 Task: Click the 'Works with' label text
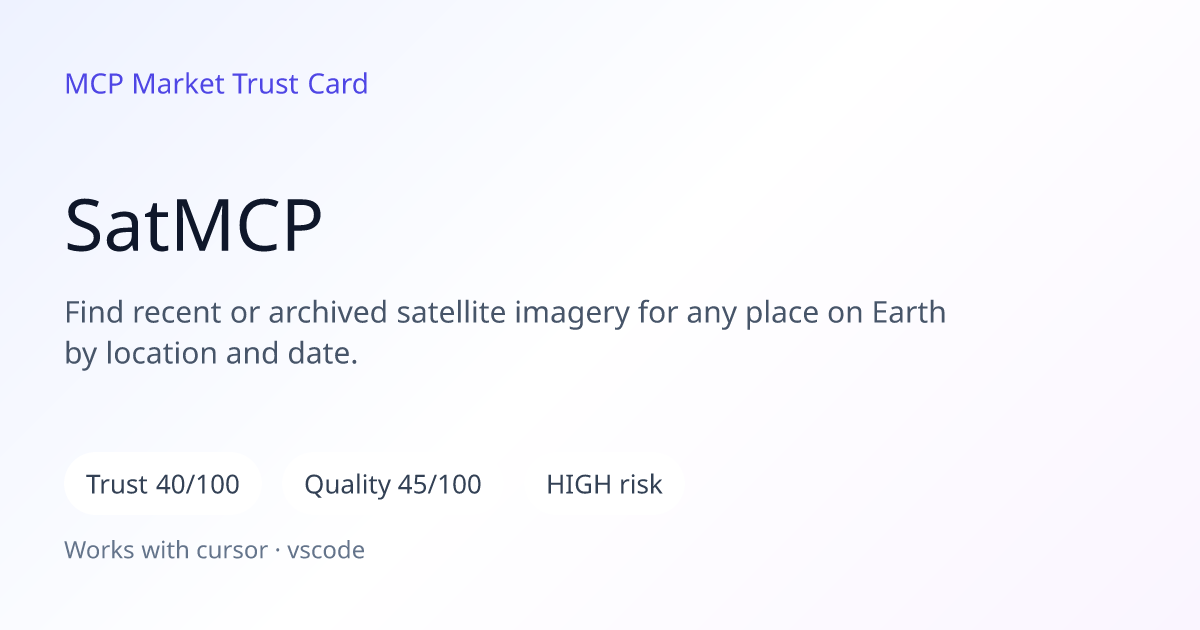click(x=116, y=550)
